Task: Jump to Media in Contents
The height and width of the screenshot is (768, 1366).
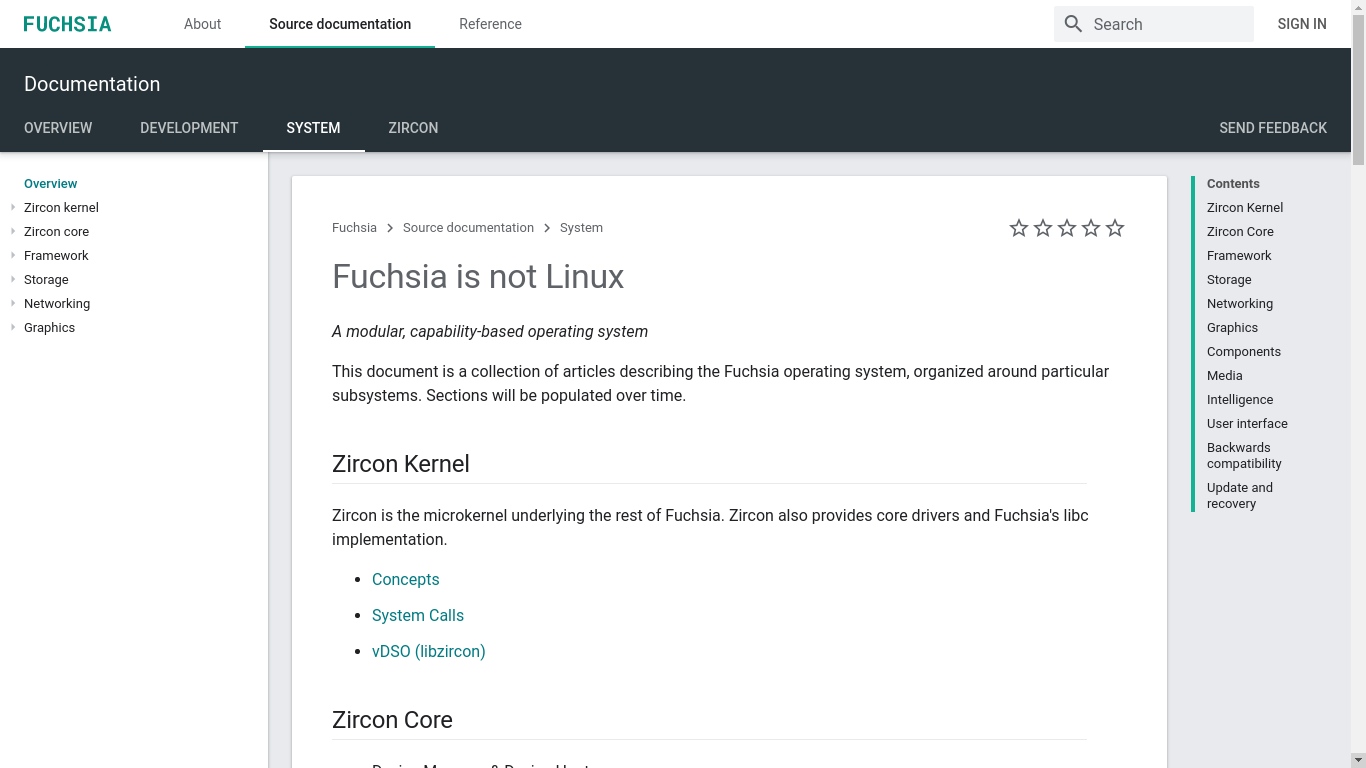Action: pos(1225,376)
